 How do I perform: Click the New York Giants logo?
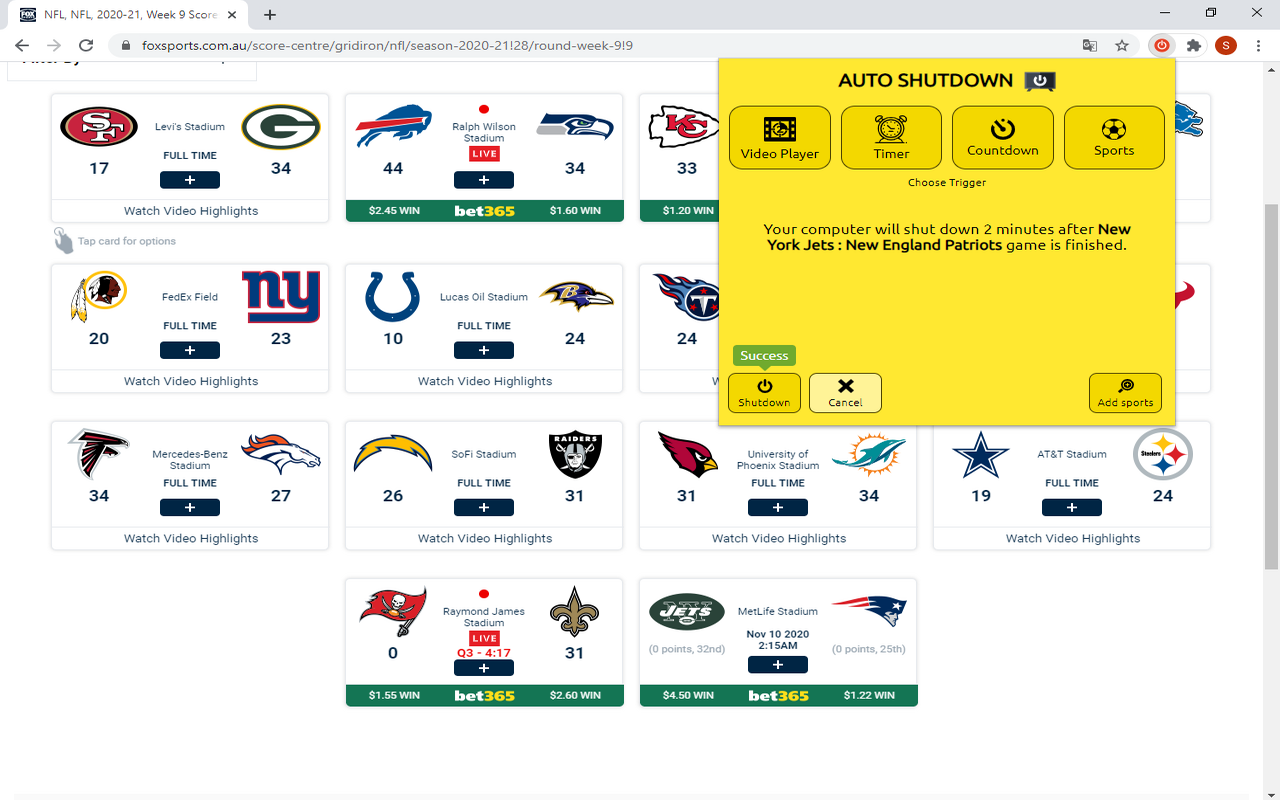pyautogui.click(x=281, y=297)
